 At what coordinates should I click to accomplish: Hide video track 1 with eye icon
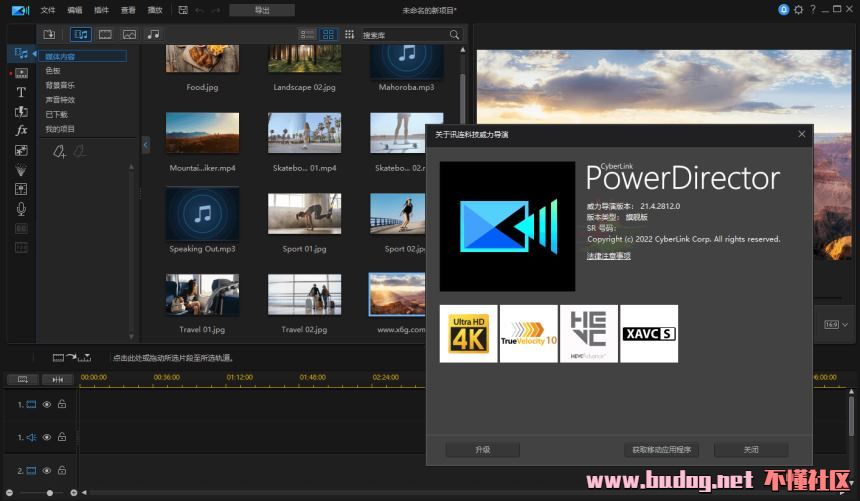[x=47, y=404]
